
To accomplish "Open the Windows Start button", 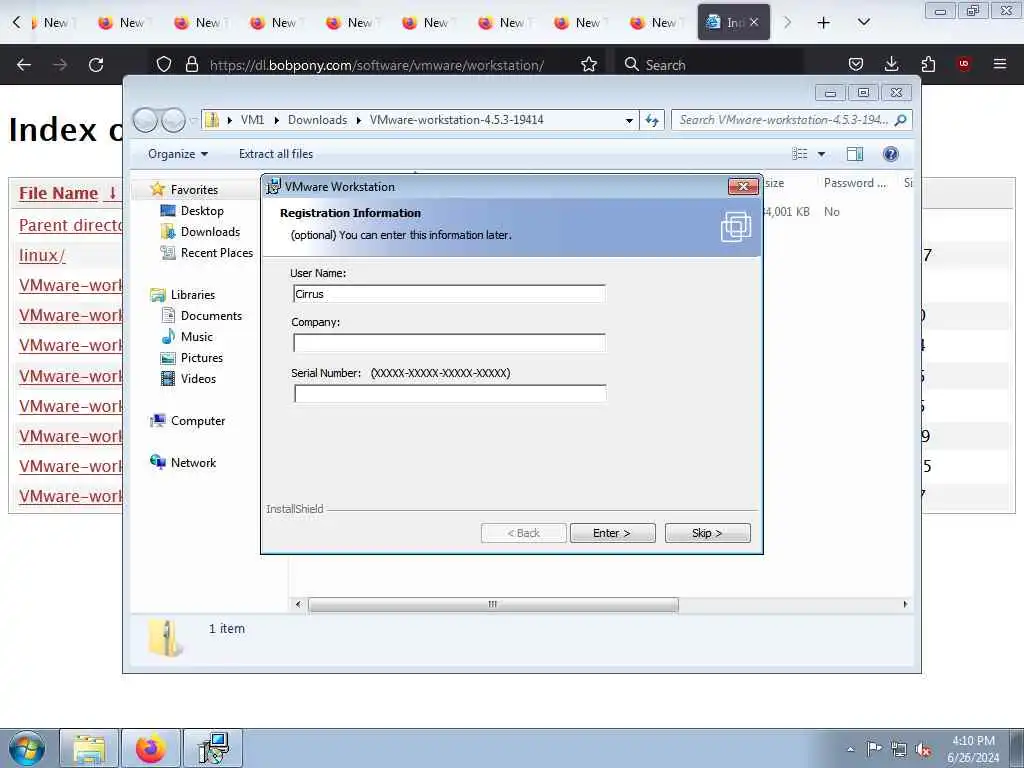I will (x=27, y=748).
